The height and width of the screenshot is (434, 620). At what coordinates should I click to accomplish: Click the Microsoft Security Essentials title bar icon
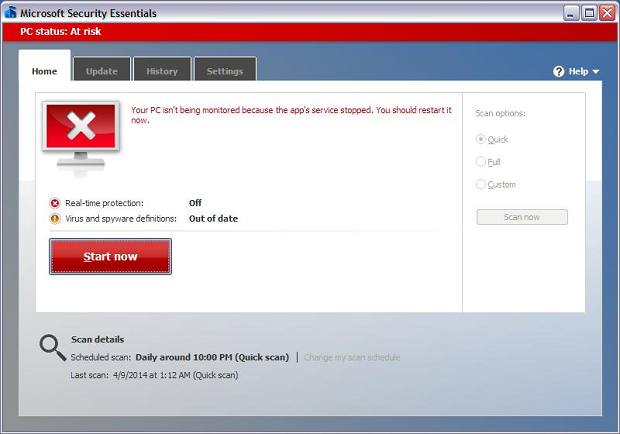coord(11,13)
